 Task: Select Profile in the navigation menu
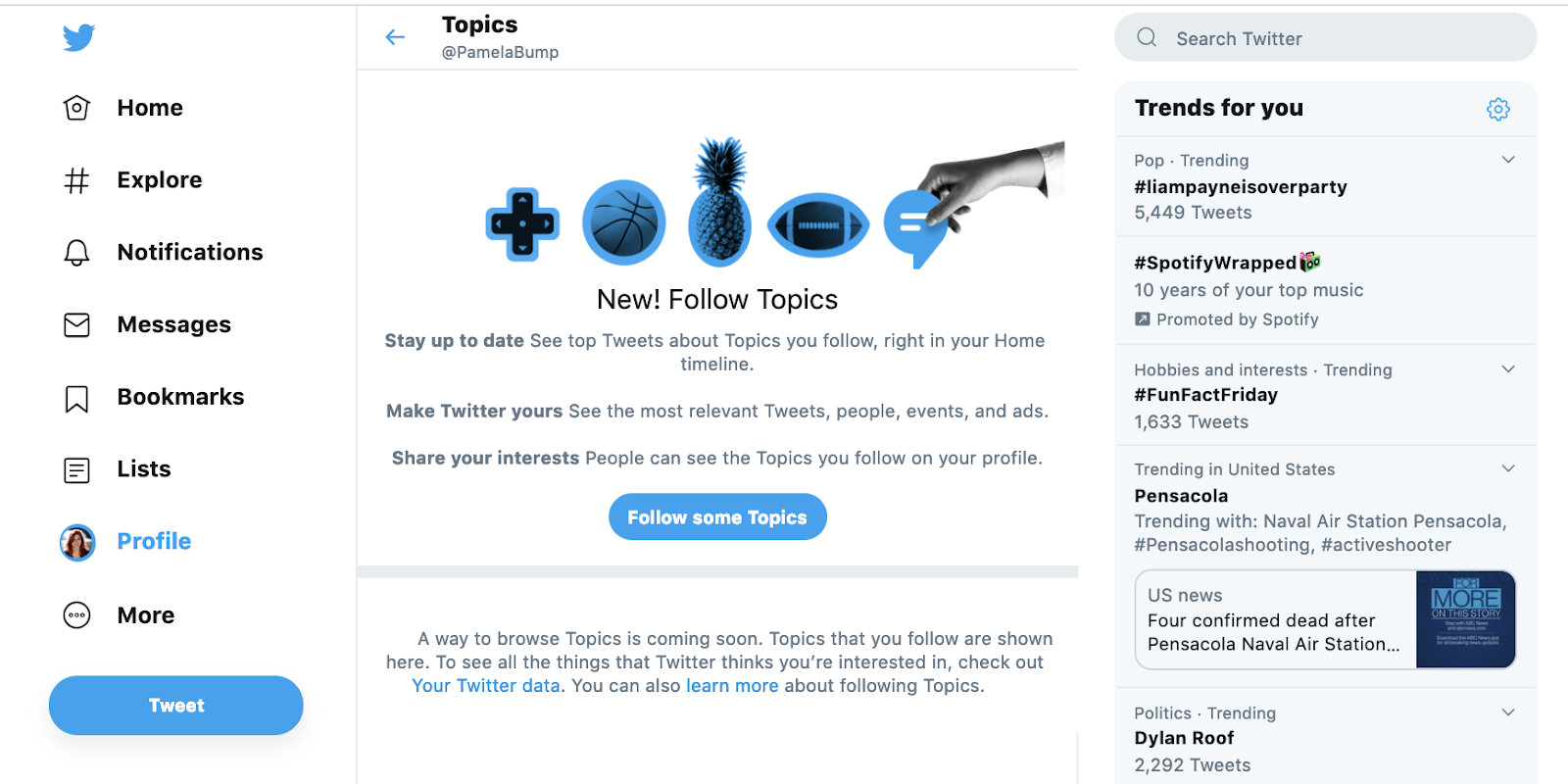click(x=154, y=541)
